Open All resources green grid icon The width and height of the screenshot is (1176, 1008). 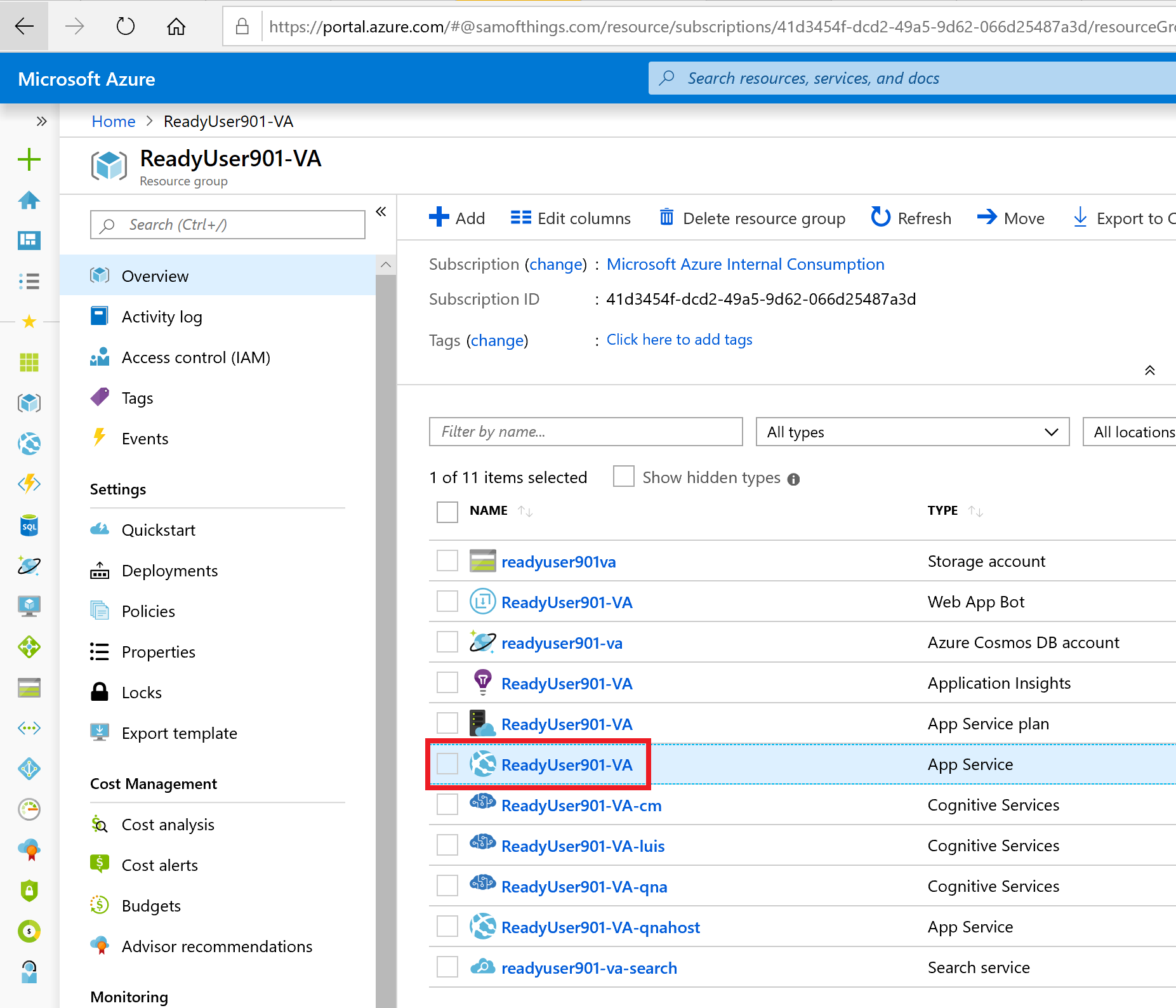click(29, 362)
